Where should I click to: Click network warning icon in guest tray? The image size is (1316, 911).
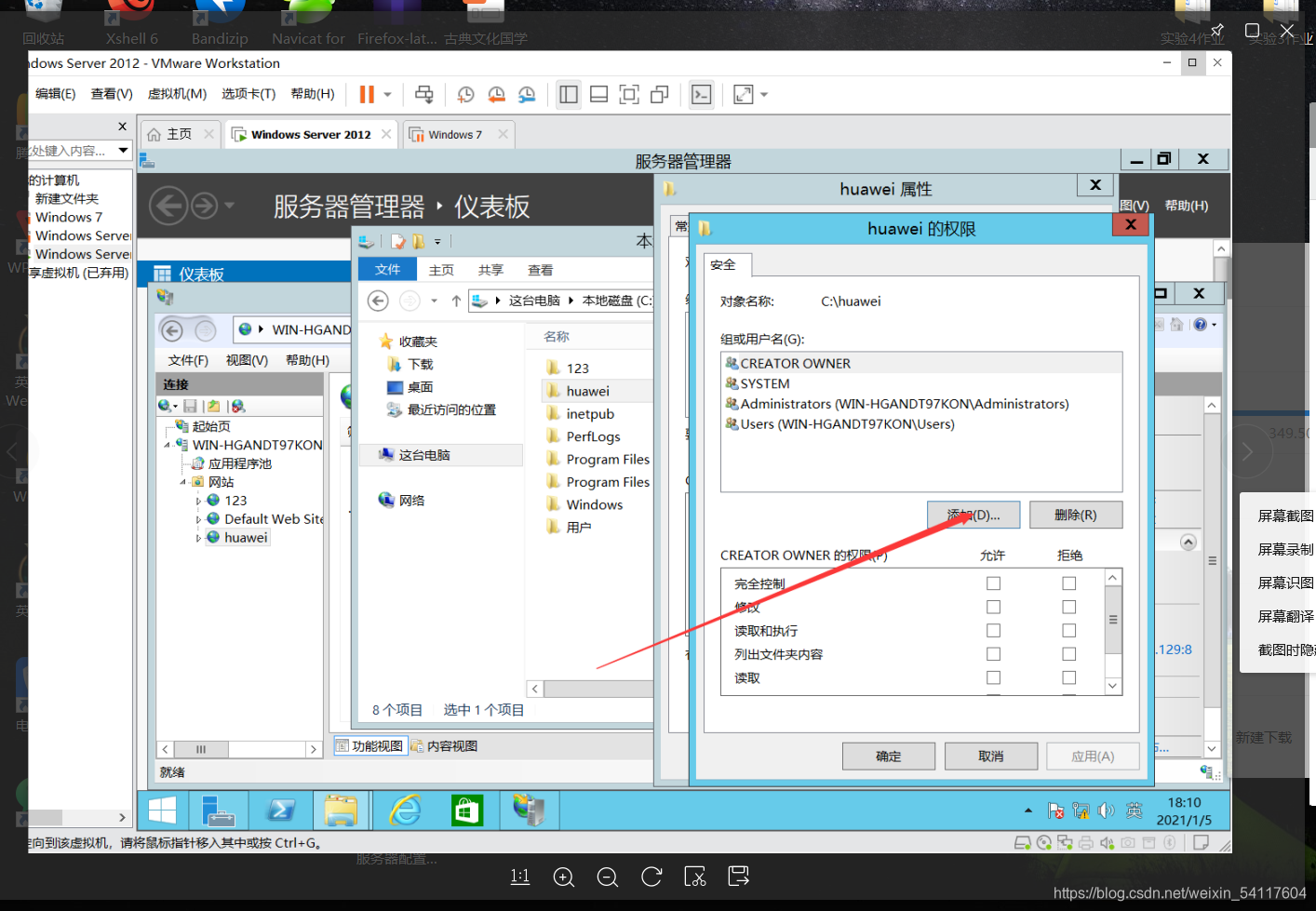[1081, 811]
